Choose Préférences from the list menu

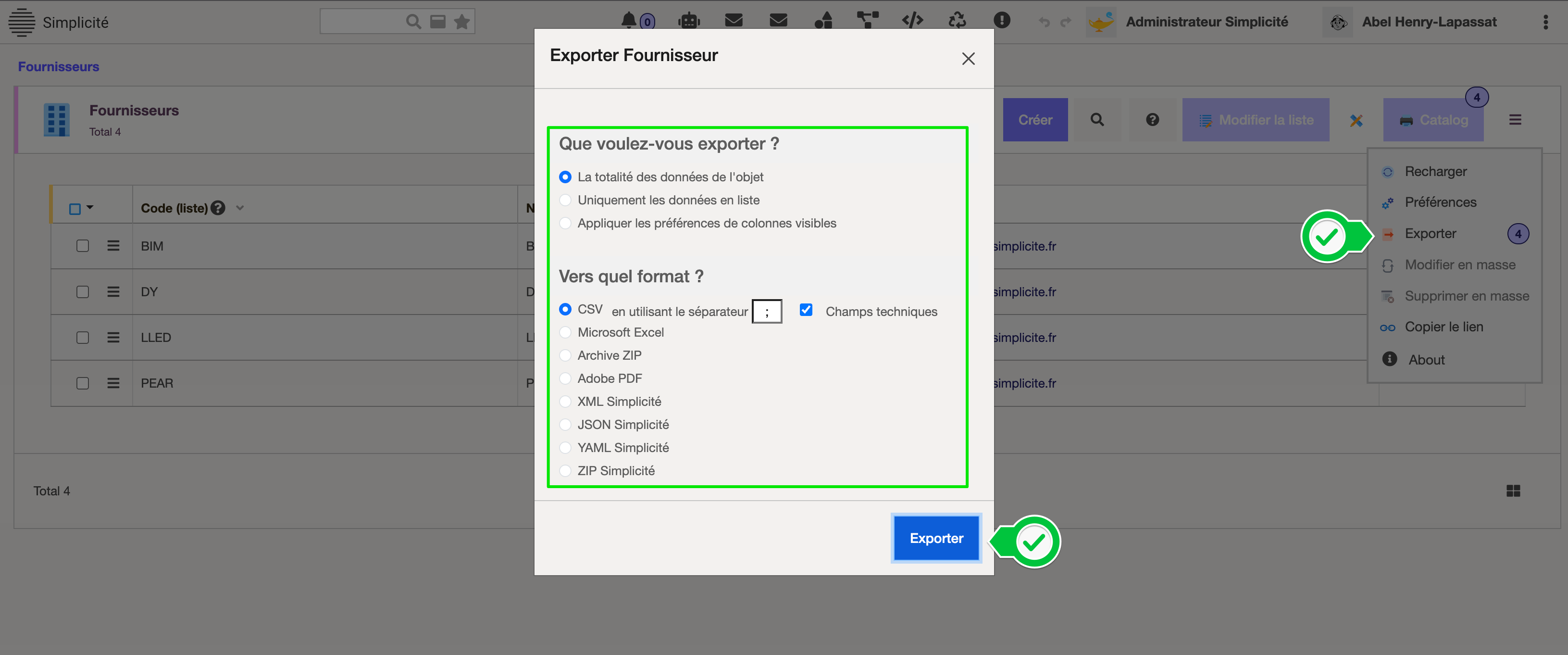click(1440, 202)
